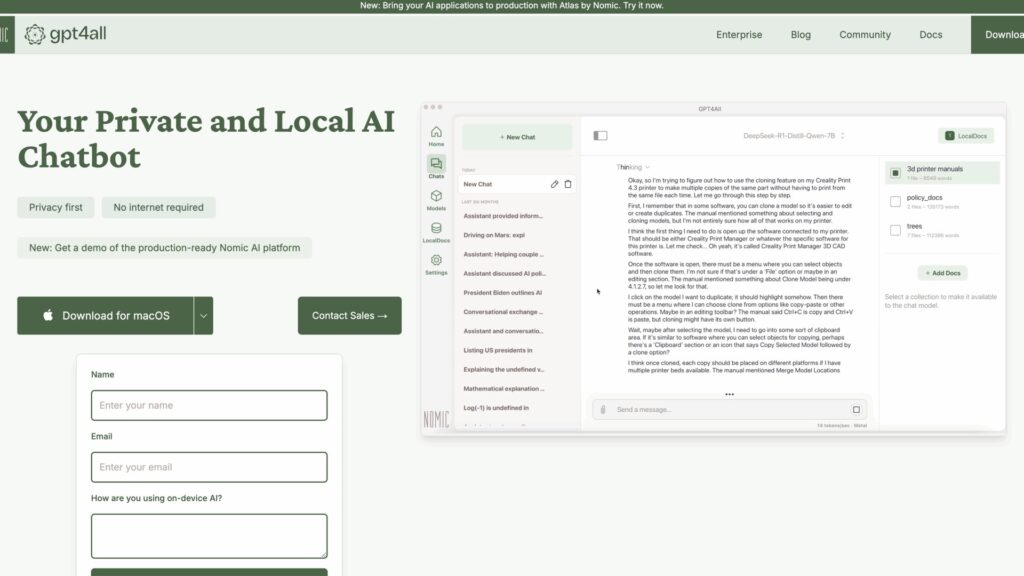Click the trash icon on New Chat row
Image resolution: width=1024 pixels, height=576 pixels.
tap(568, 184)
